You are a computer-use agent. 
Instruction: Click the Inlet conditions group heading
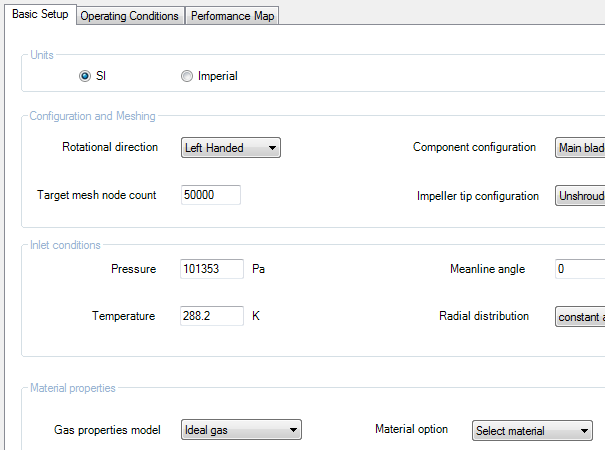click(x=65, y=245)
